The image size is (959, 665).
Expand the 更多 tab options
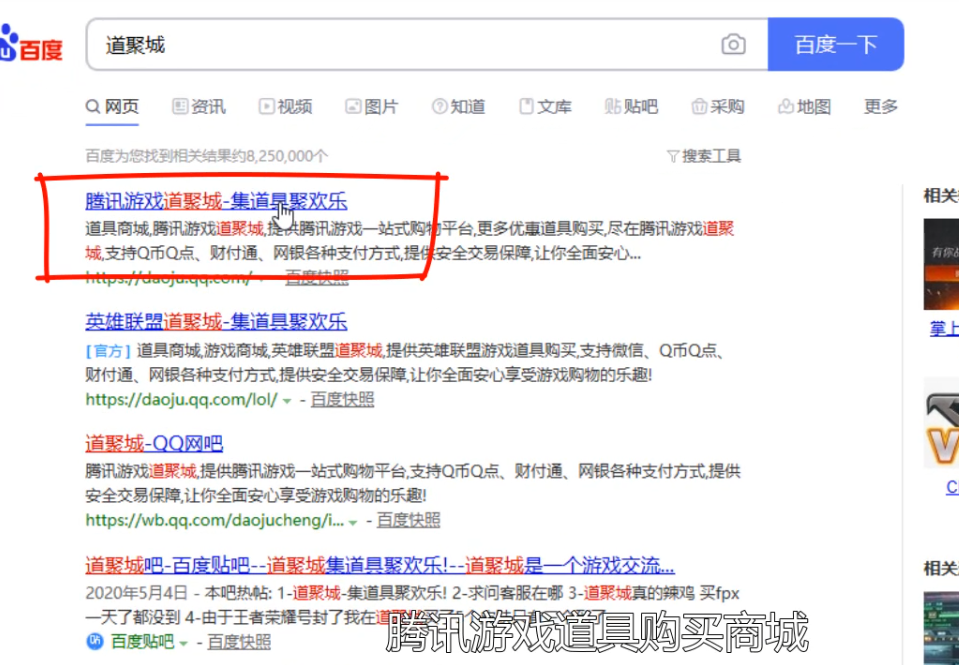(880, 106)
